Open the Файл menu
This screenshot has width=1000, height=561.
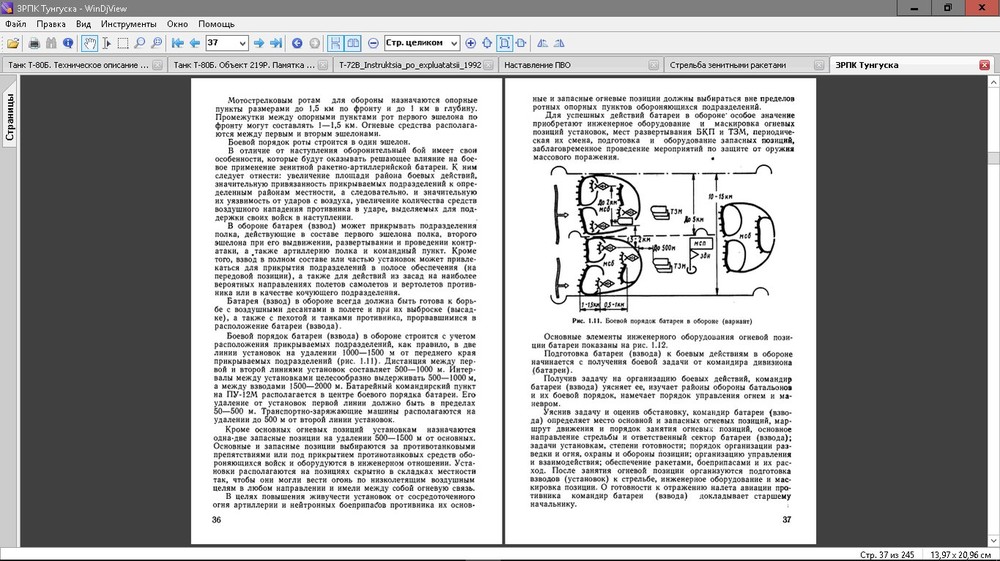pyautogui.click(x=16, y=24)
